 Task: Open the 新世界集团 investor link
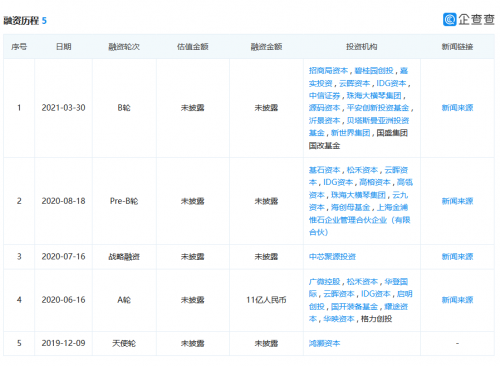coord(351,133)
